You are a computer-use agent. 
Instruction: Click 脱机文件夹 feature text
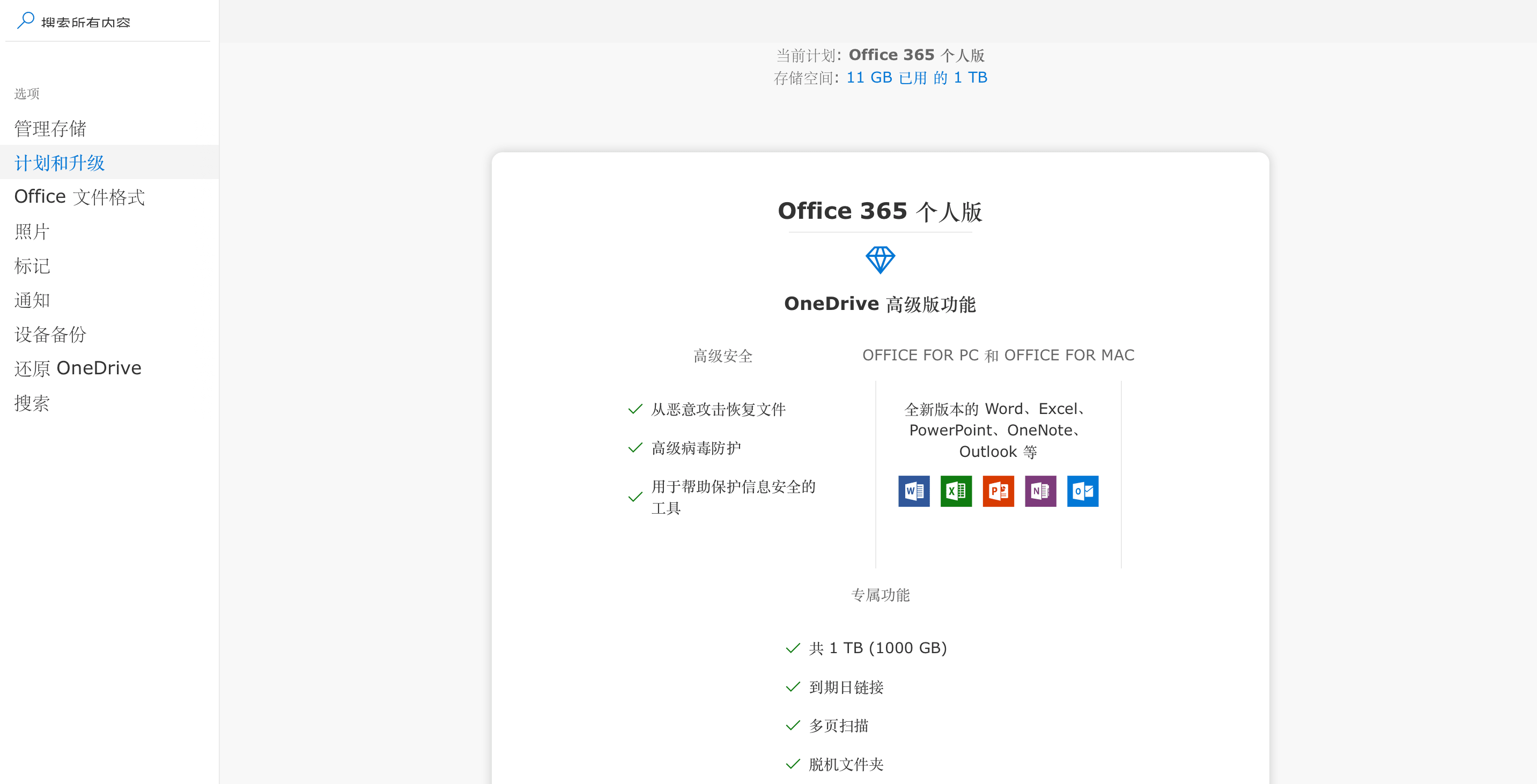click(846, 764)
